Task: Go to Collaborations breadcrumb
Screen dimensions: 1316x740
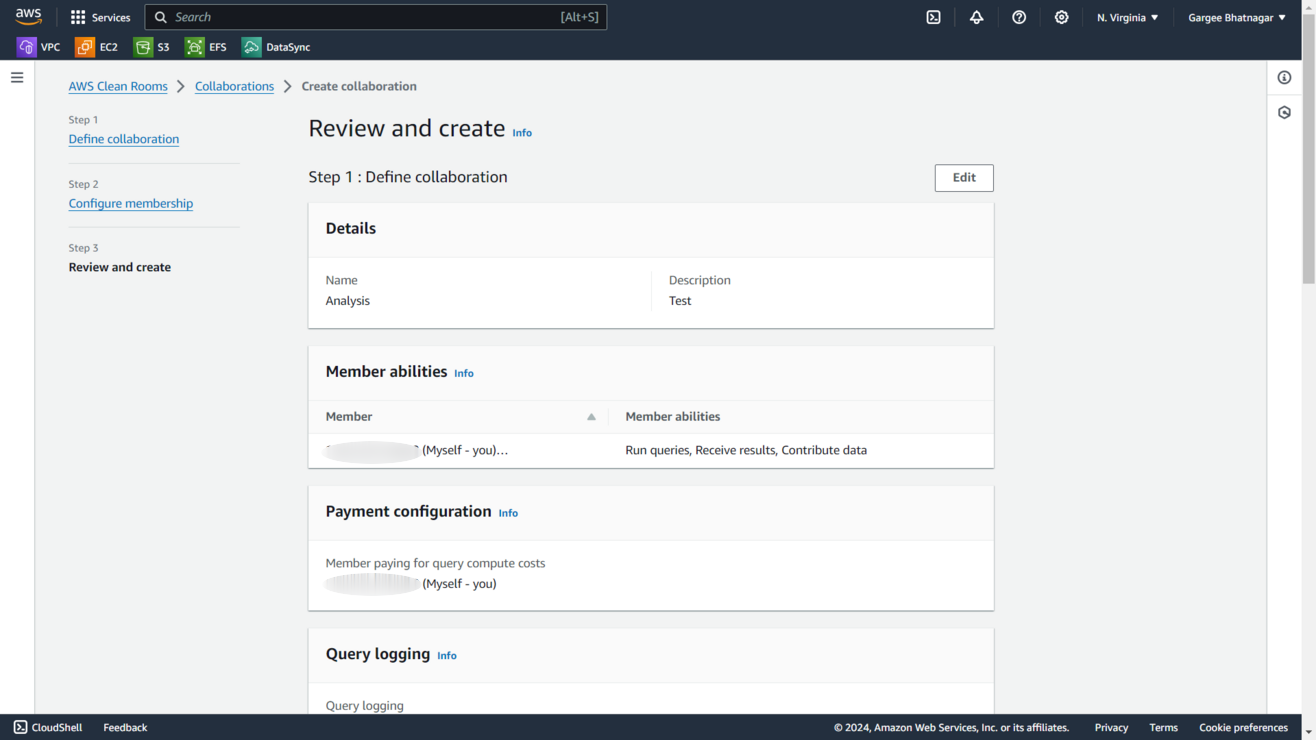Action: pos(234,86)
